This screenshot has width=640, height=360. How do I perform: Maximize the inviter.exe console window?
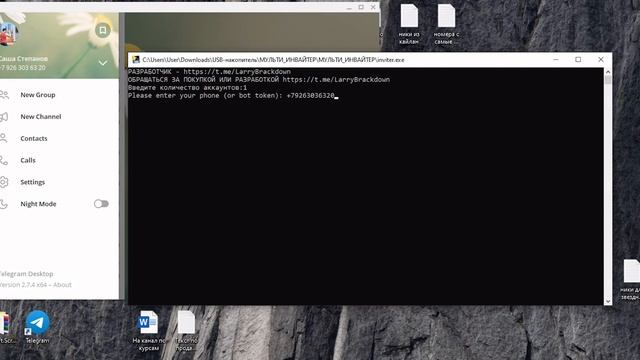pyautogui.click(x=578, y=60)
